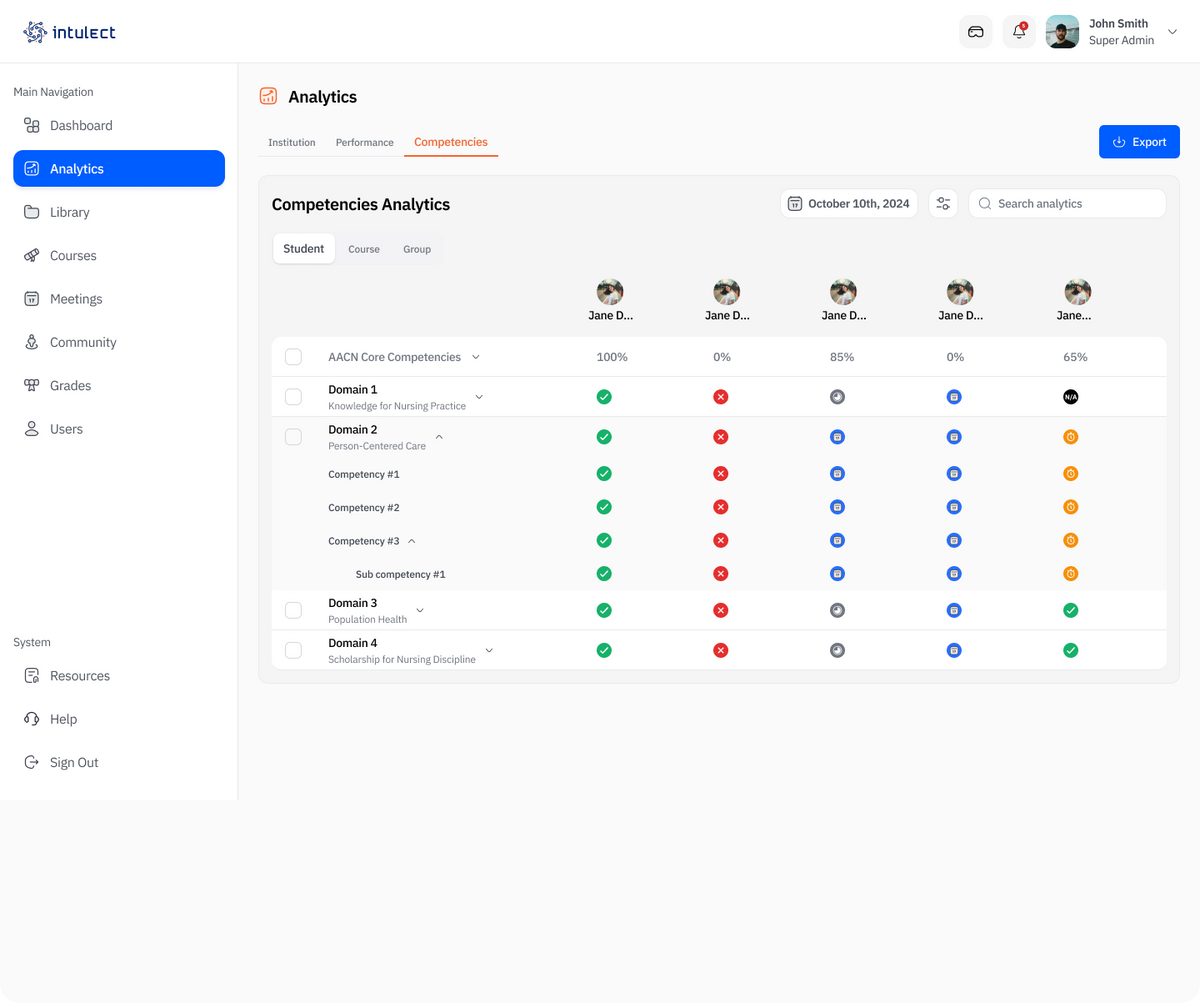Select the Competencies tab

451,142
